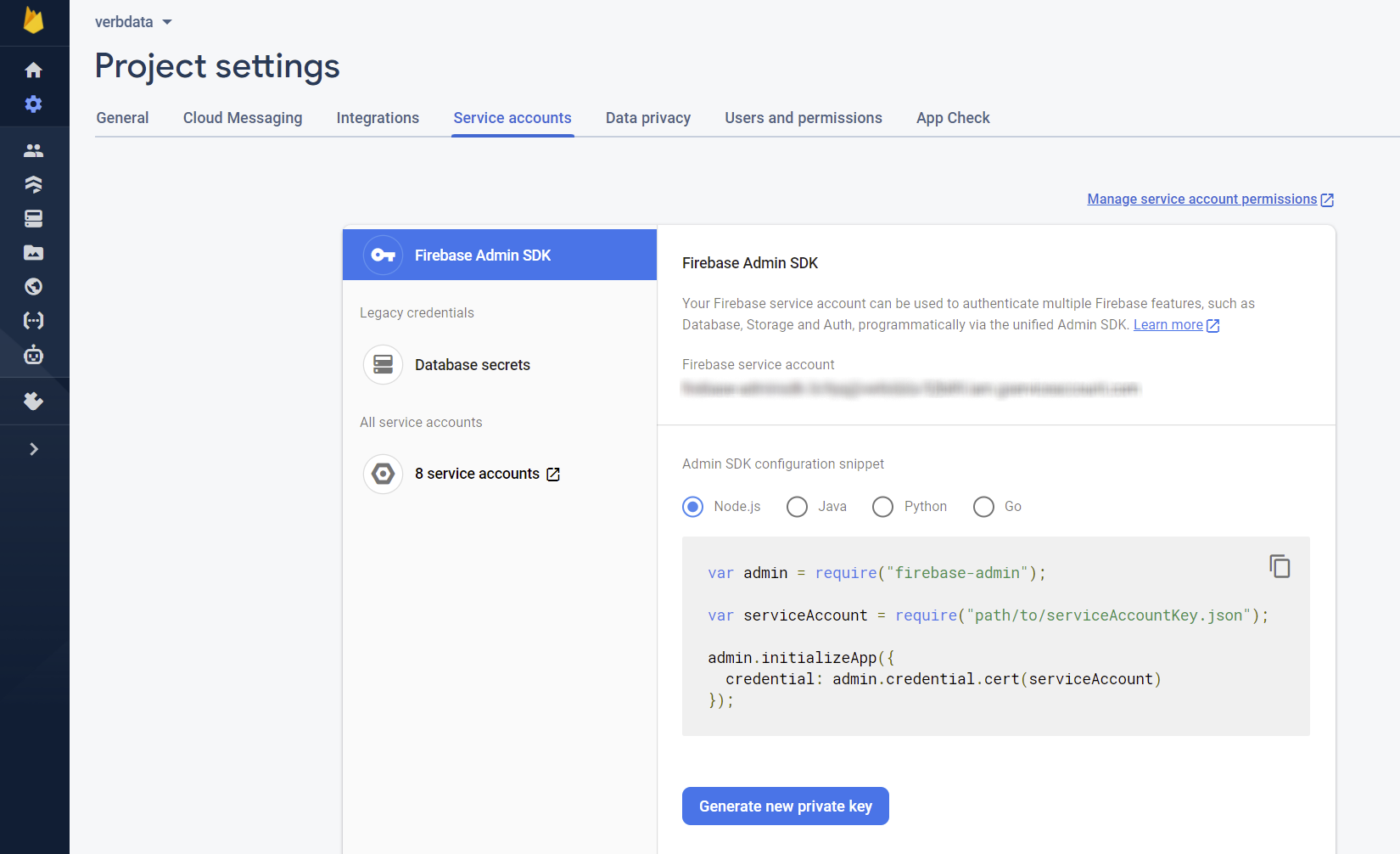Open Authentication users icon in sidebar
Viewport: 1400px width, 854px height.
click(x=34, y=150)
